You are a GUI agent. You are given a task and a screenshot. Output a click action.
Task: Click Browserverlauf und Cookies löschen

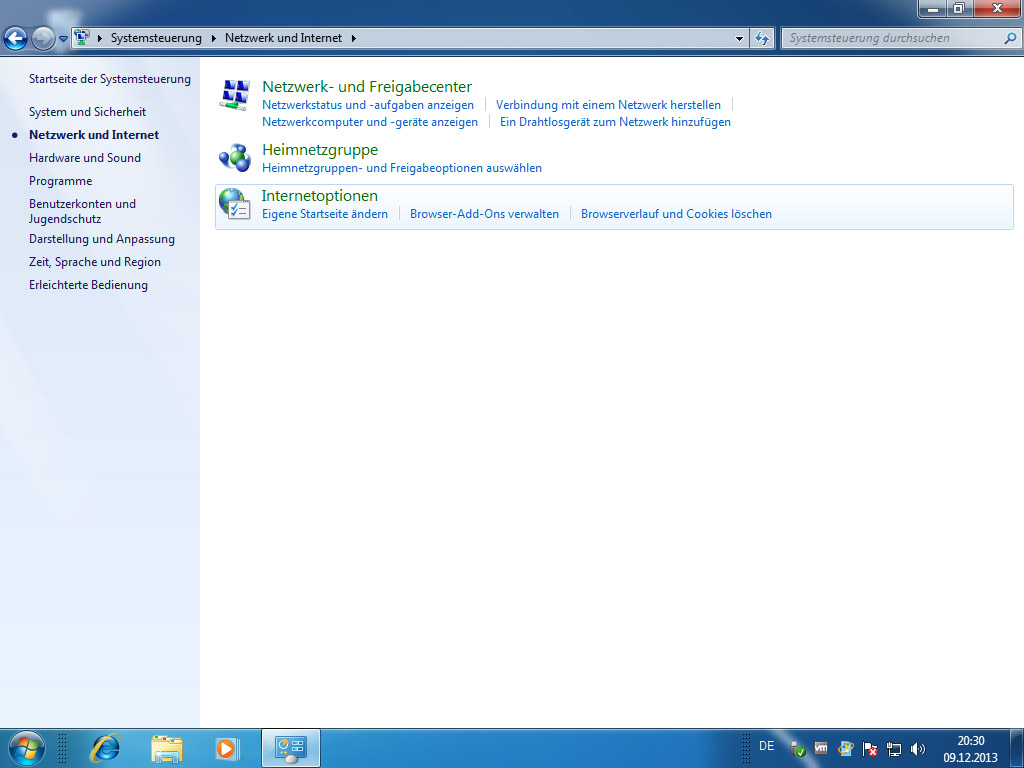pos(677,214)
